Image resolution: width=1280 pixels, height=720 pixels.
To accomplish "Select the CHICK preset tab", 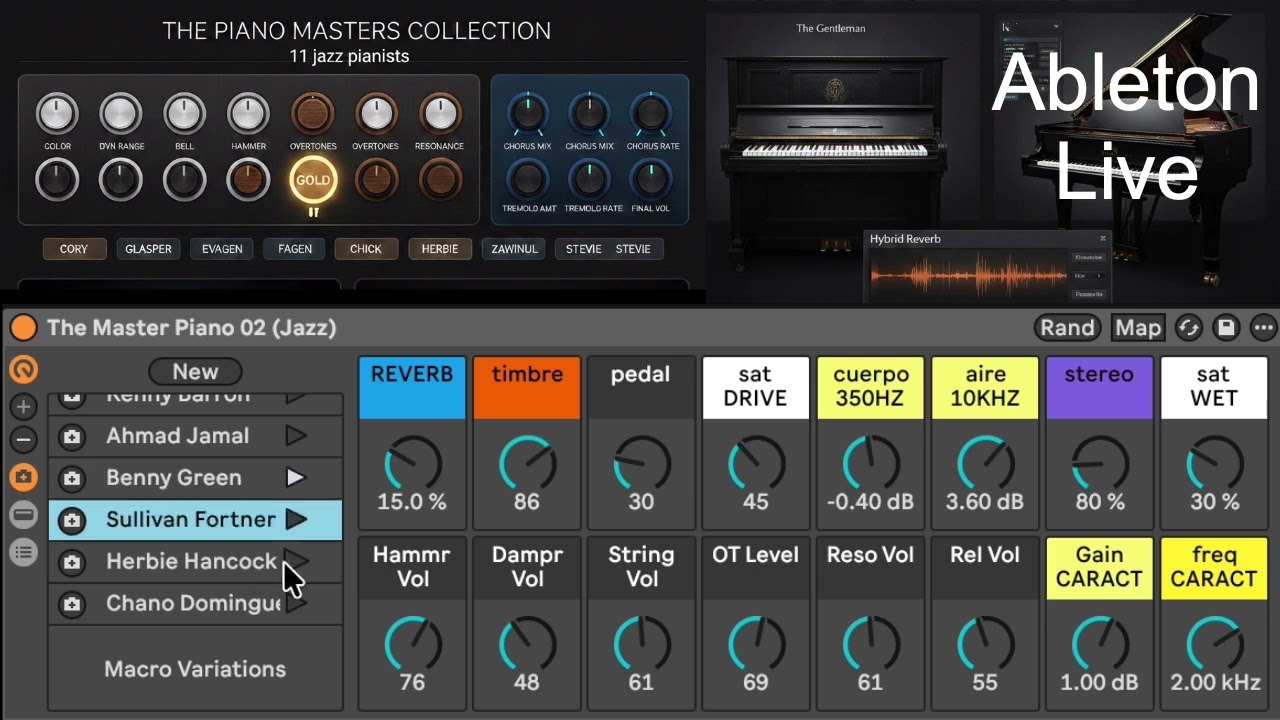I will [366, 249].
